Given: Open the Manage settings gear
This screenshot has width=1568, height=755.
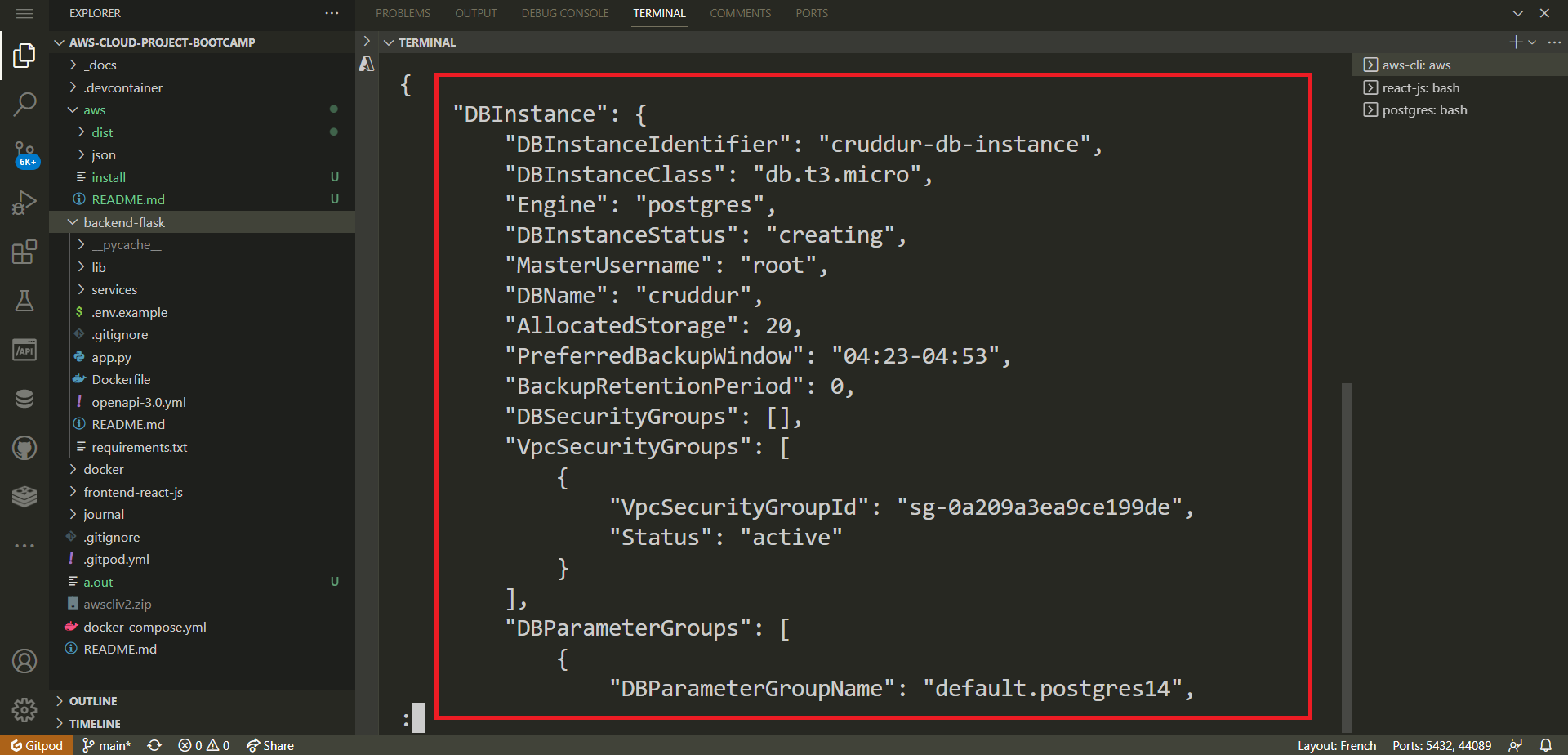Looking at the screenshot, I should (24, 709).
